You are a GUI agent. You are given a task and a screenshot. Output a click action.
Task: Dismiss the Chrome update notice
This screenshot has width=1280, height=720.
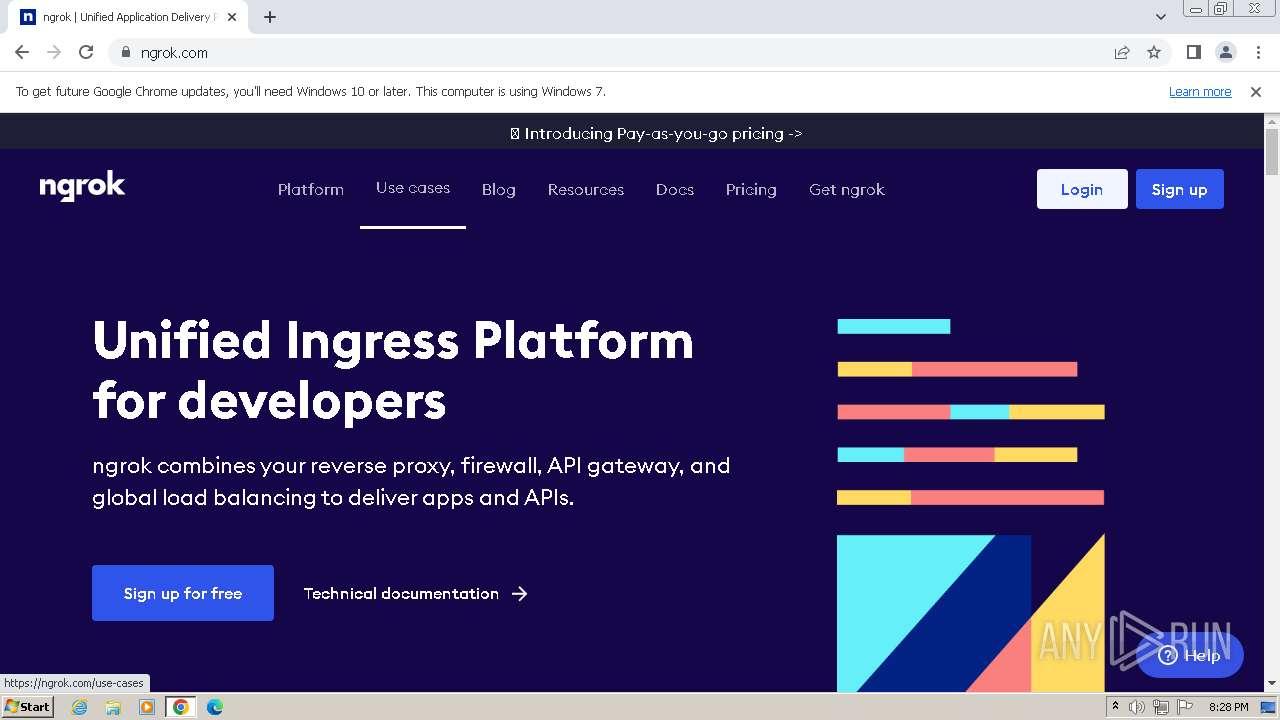[x=1256, y=91]
